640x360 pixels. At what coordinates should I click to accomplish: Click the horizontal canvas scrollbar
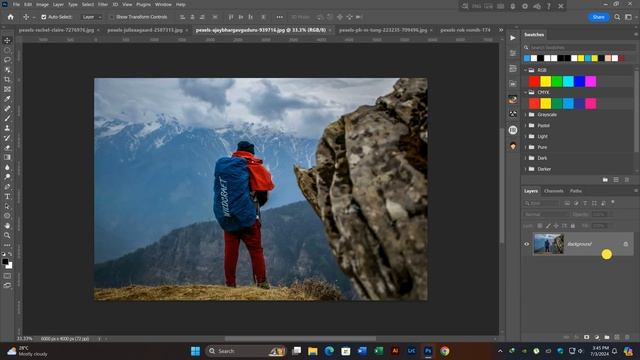click(300, 339)
